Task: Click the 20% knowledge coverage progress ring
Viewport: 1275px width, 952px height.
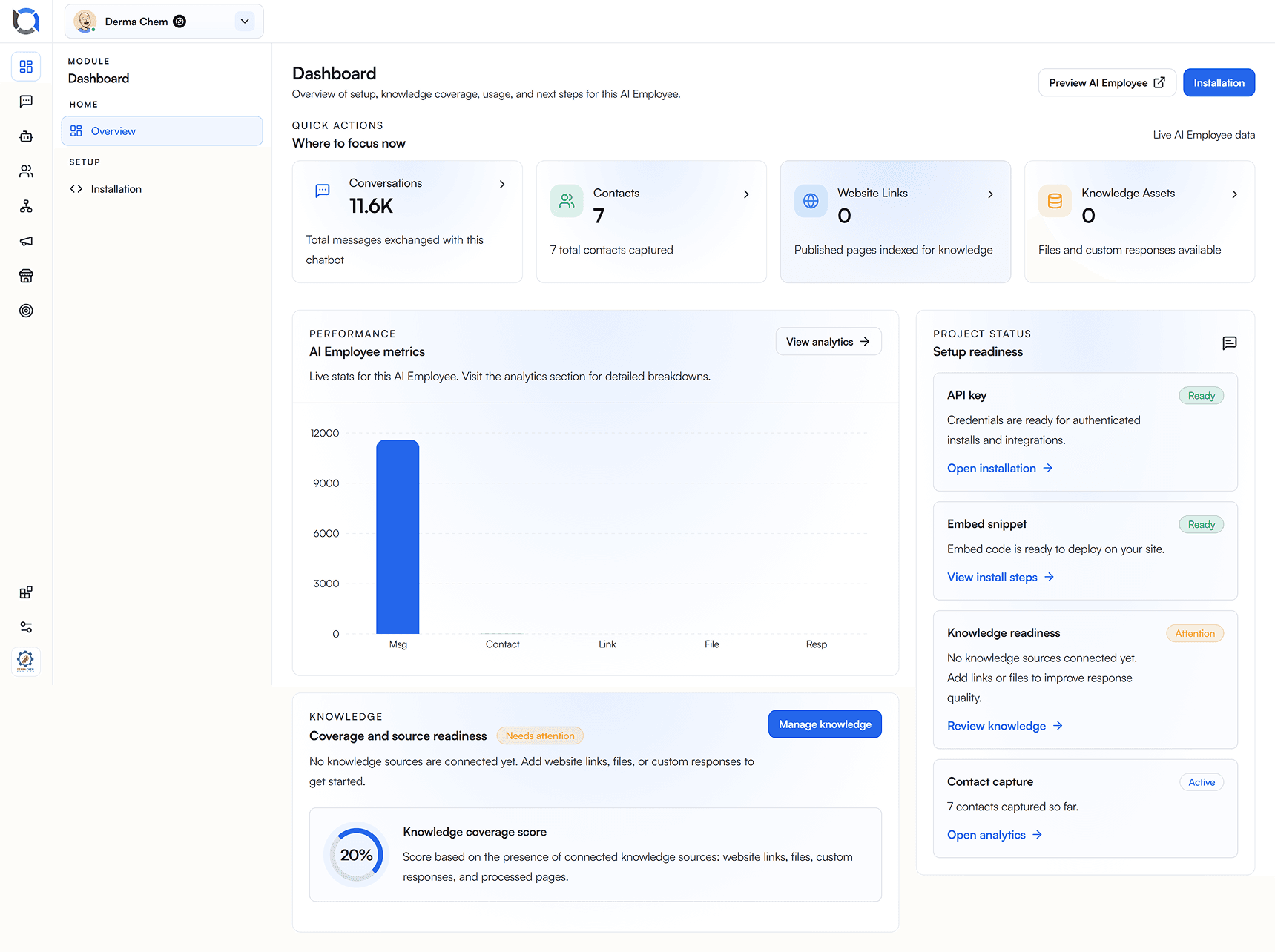Action: [x=357, y=855]
